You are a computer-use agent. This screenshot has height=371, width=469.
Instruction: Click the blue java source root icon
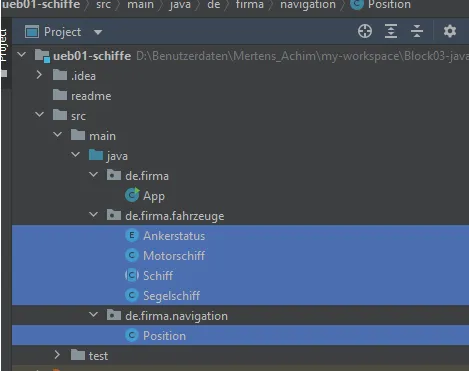96,155
